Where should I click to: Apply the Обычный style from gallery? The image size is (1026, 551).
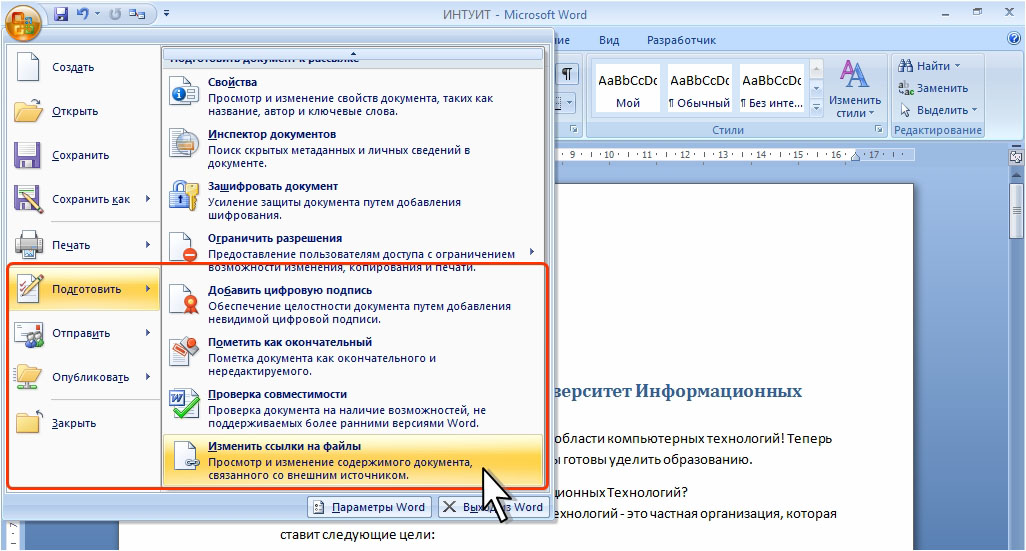pyautogui.click(x=699, y=90)
